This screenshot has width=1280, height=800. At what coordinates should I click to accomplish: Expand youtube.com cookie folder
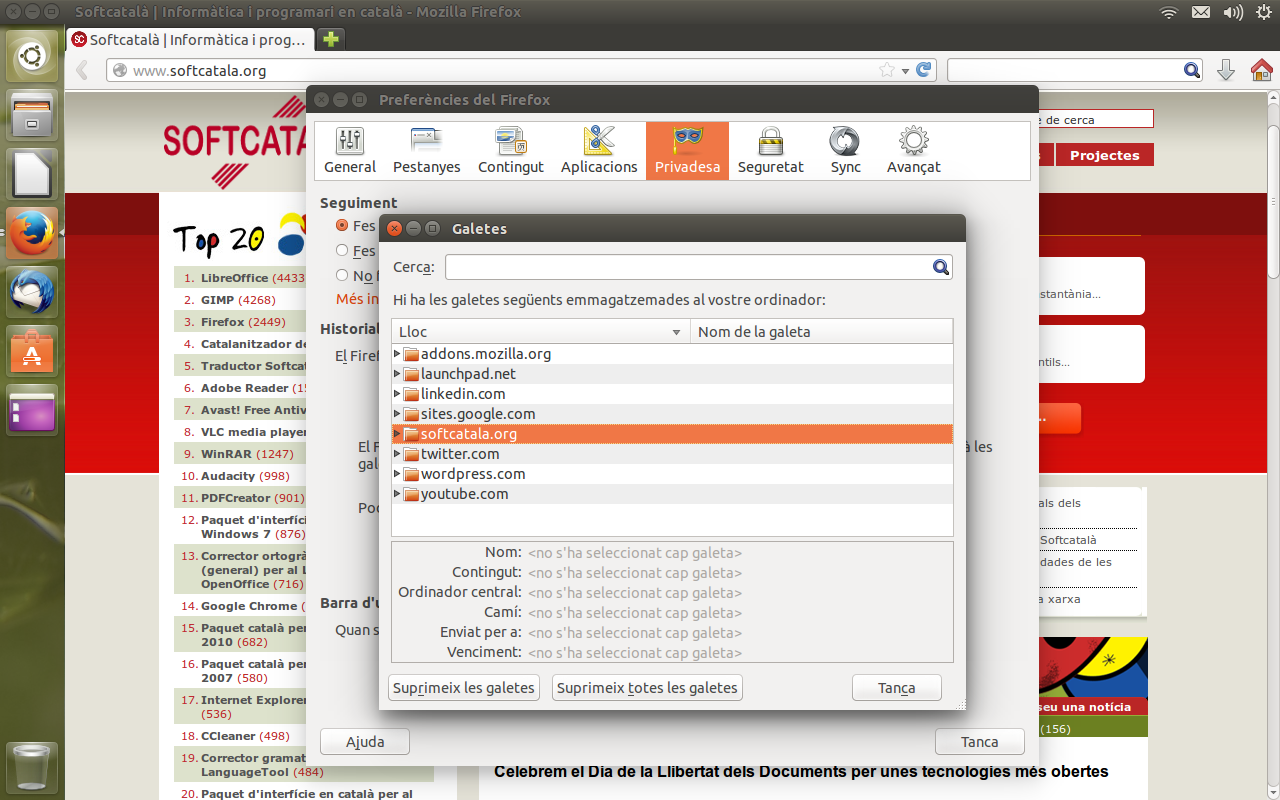pos(397,493)
